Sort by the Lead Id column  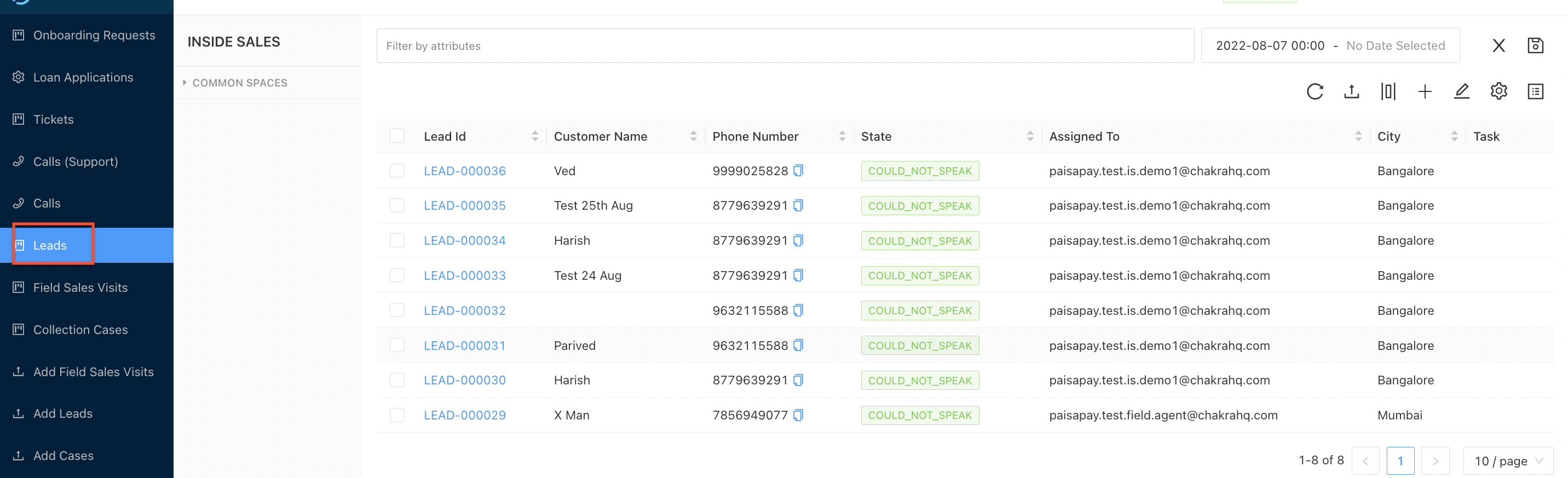[x=534, y=136]
